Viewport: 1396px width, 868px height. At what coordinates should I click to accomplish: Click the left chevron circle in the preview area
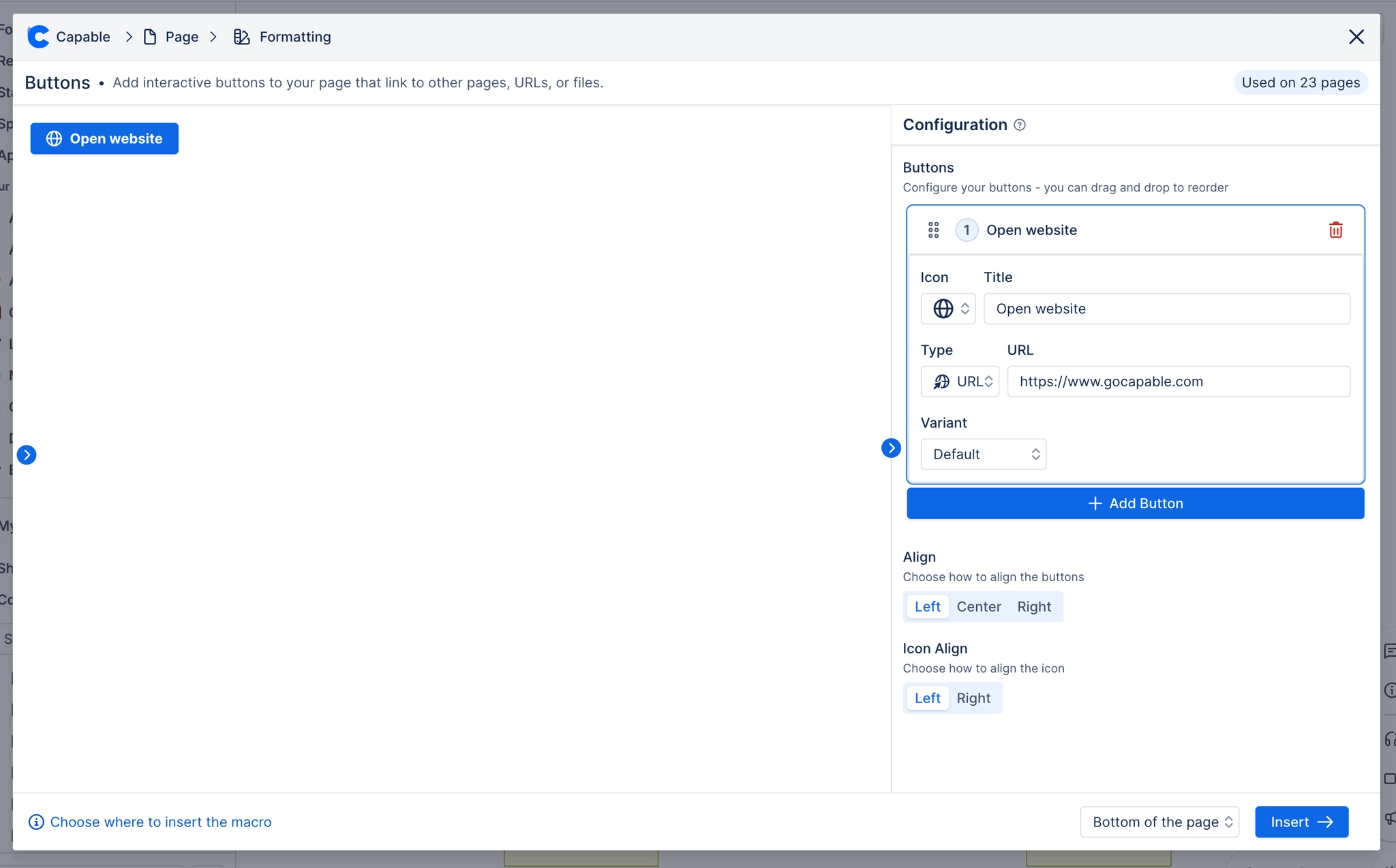27,454
